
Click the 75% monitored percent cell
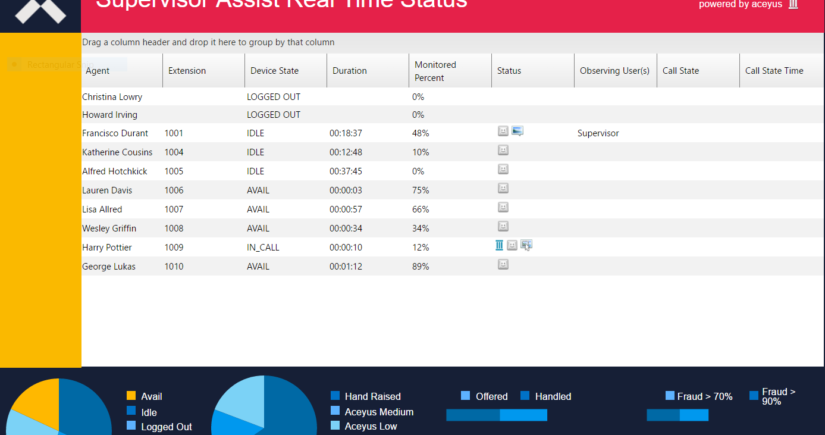pyautogui.click(x=420, y=190)
